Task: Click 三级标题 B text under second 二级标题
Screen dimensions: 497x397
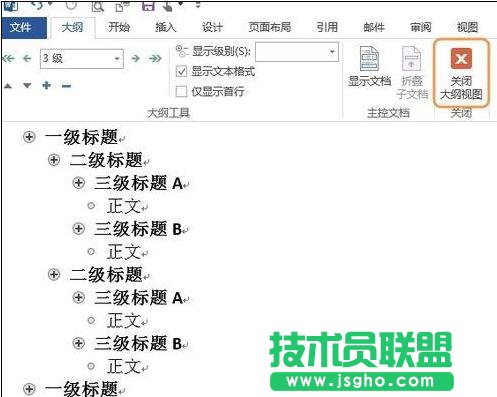Action: pyautogui.click(x=138, y=343)
